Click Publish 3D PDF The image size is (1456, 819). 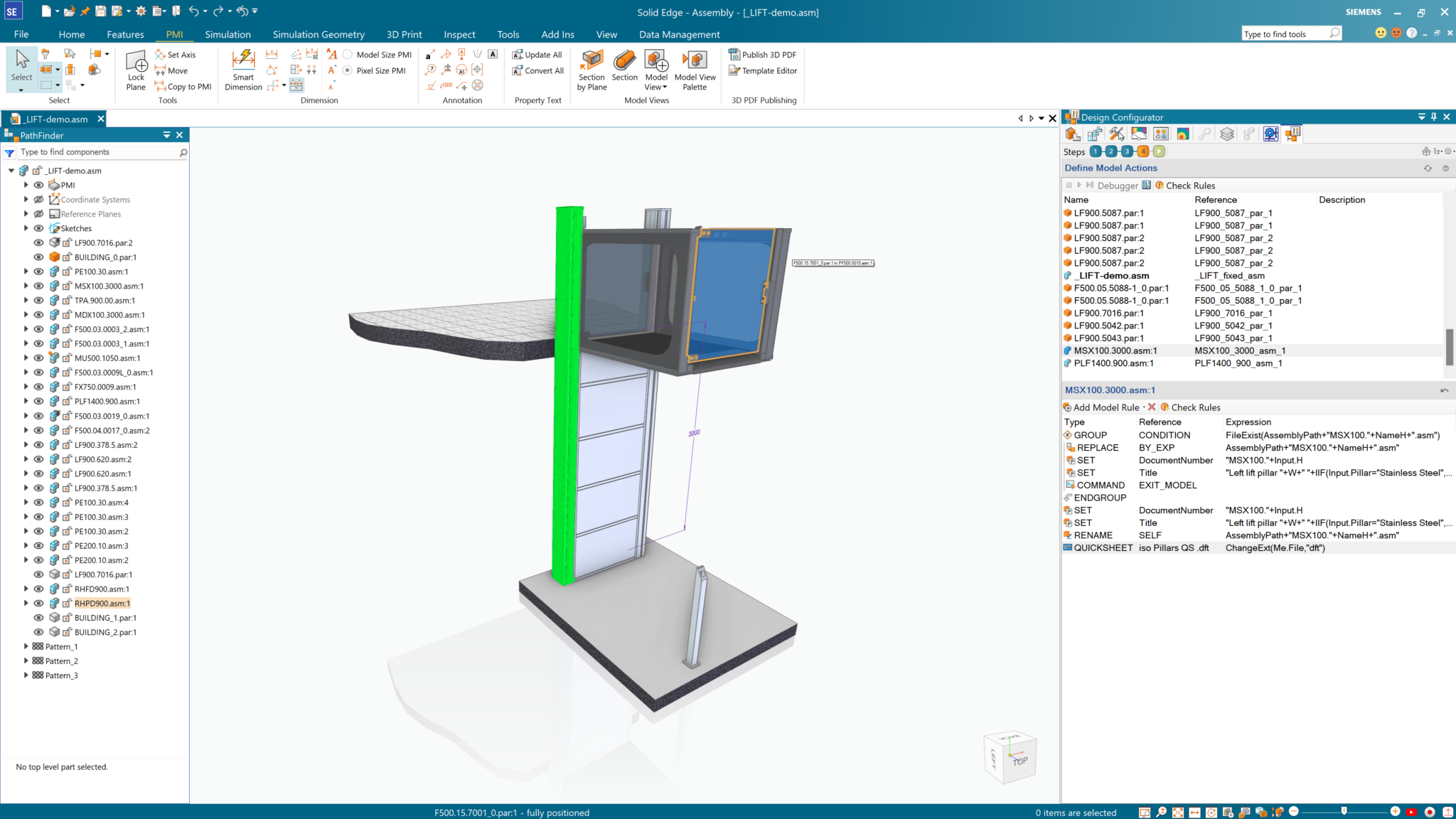(762, 55)
